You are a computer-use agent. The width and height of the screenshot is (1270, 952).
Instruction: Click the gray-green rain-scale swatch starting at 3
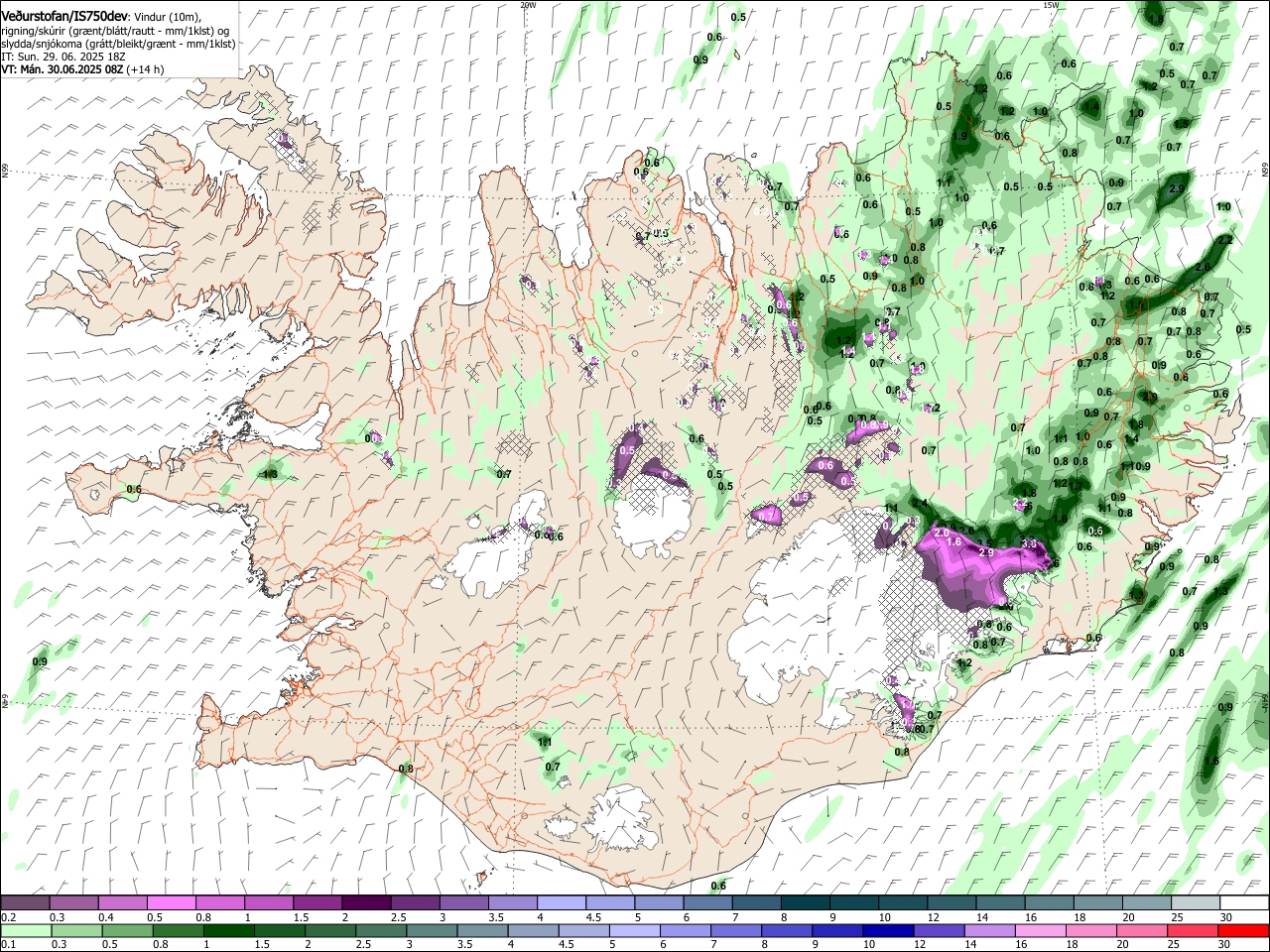(431, 930)
